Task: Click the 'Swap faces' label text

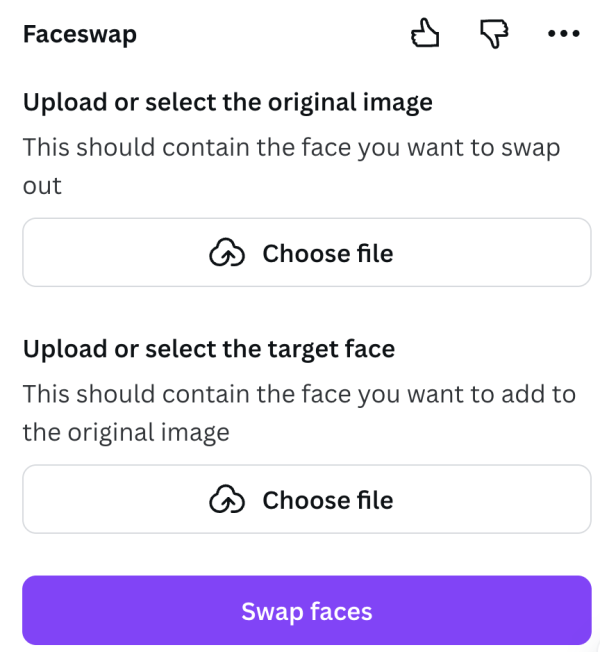Action: 306,611
